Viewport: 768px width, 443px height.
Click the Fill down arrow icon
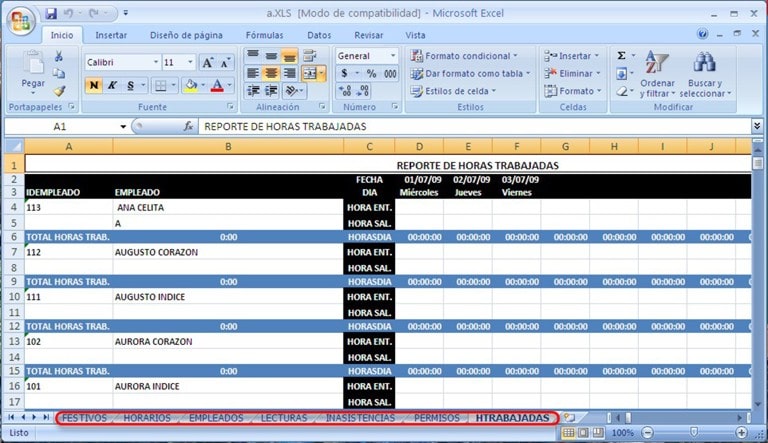[622, 74]
